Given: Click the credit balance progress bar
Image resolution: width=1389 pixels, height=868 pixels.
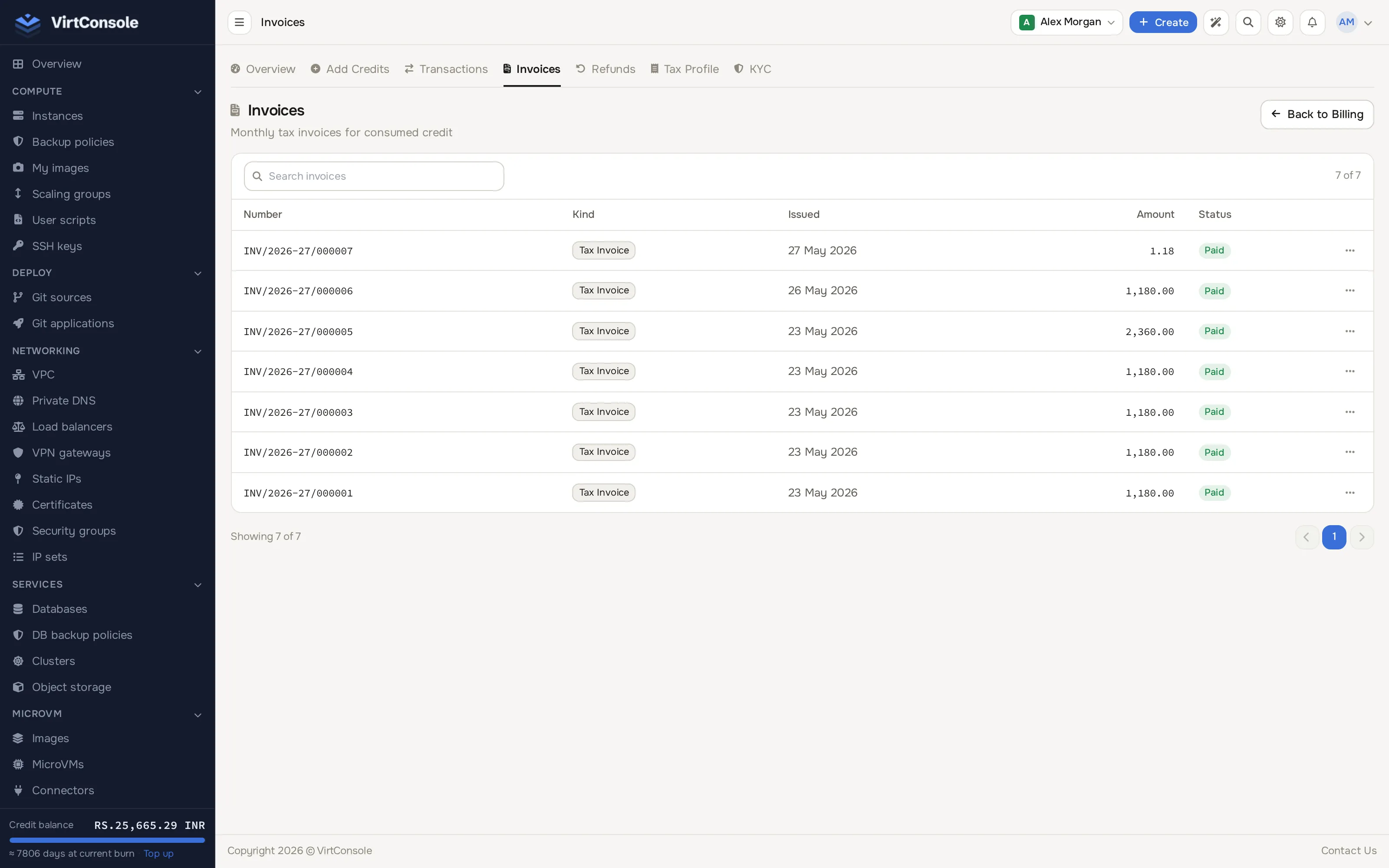Looking at the screenshot, I should pos(107,841).
